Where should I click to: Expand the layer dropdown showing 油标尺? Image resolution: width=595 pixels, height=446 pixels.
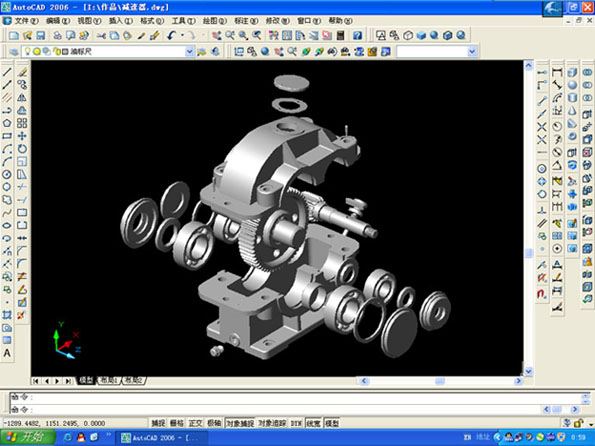(190, 51)
